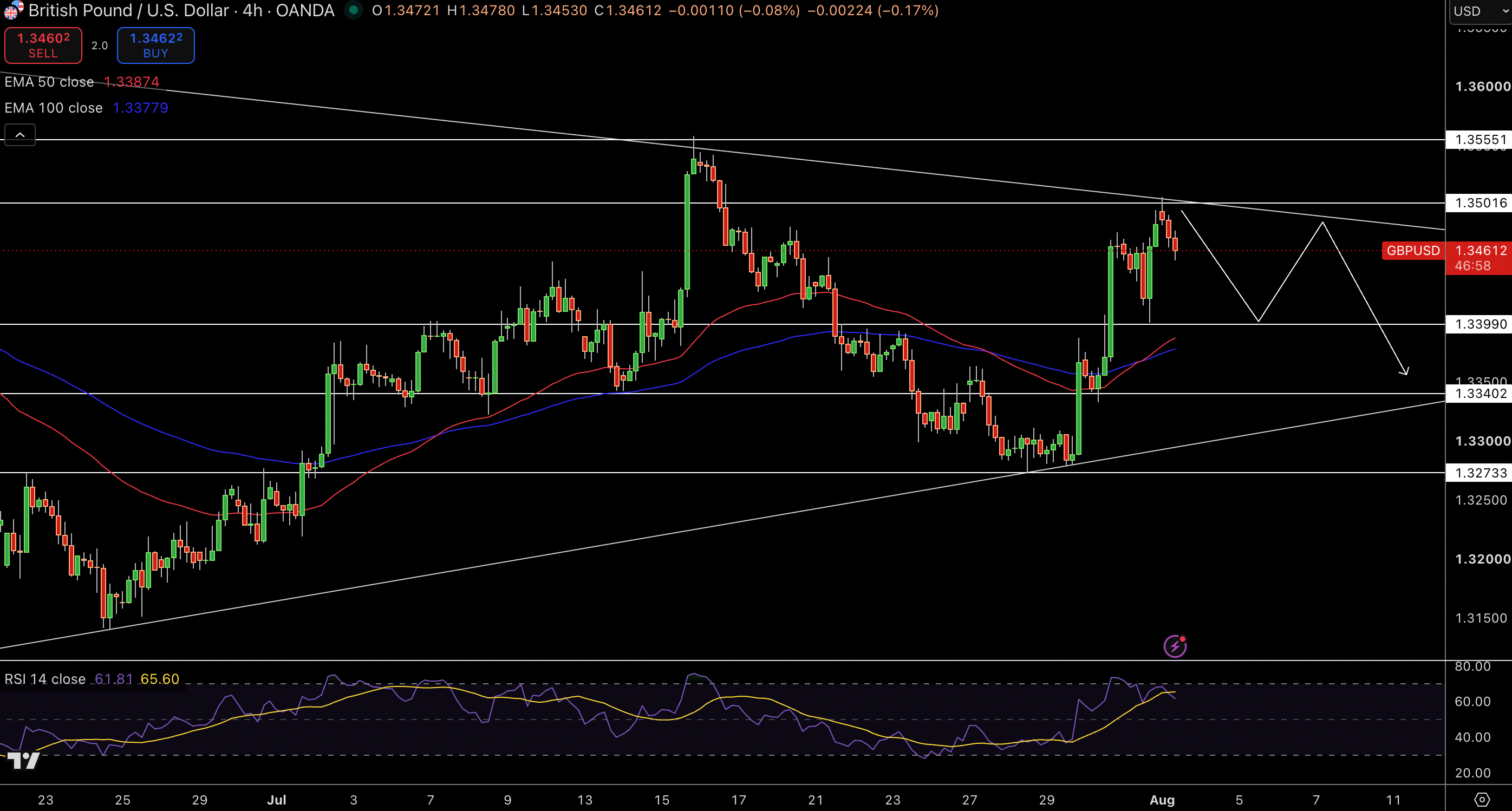The image size is (1512, 811).
Task: Click the EMA 100 value 1.33779
Action: click(140, 108)
